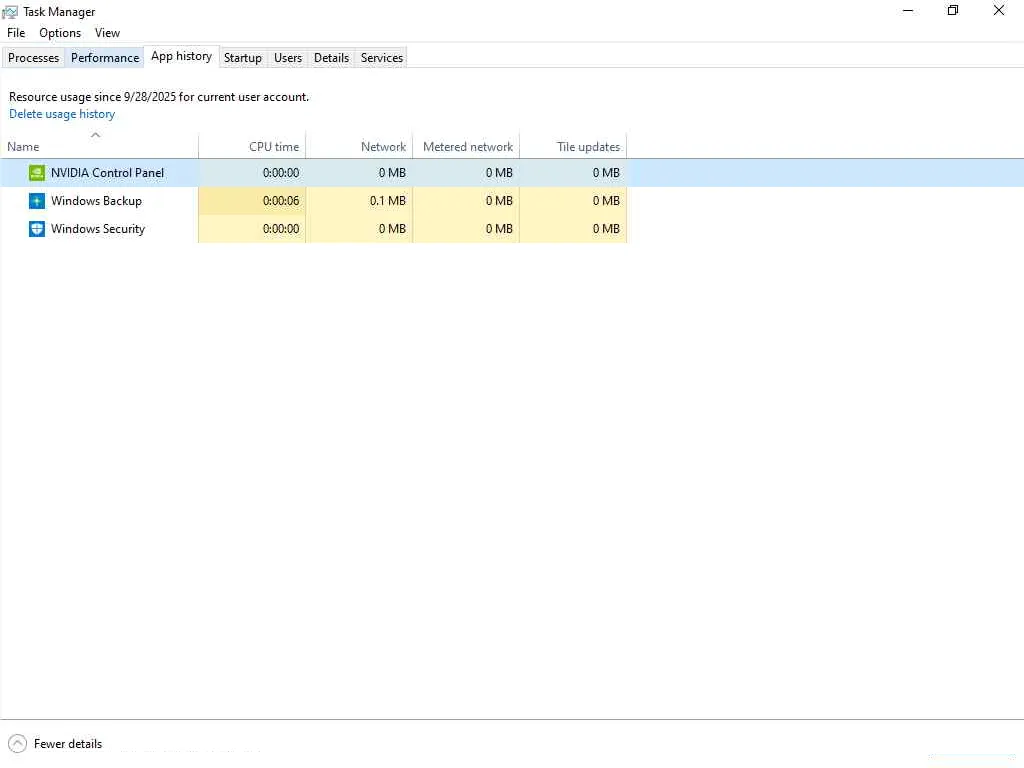Sort by the Name column header
1024x768 pixels.
pos(99,146)
